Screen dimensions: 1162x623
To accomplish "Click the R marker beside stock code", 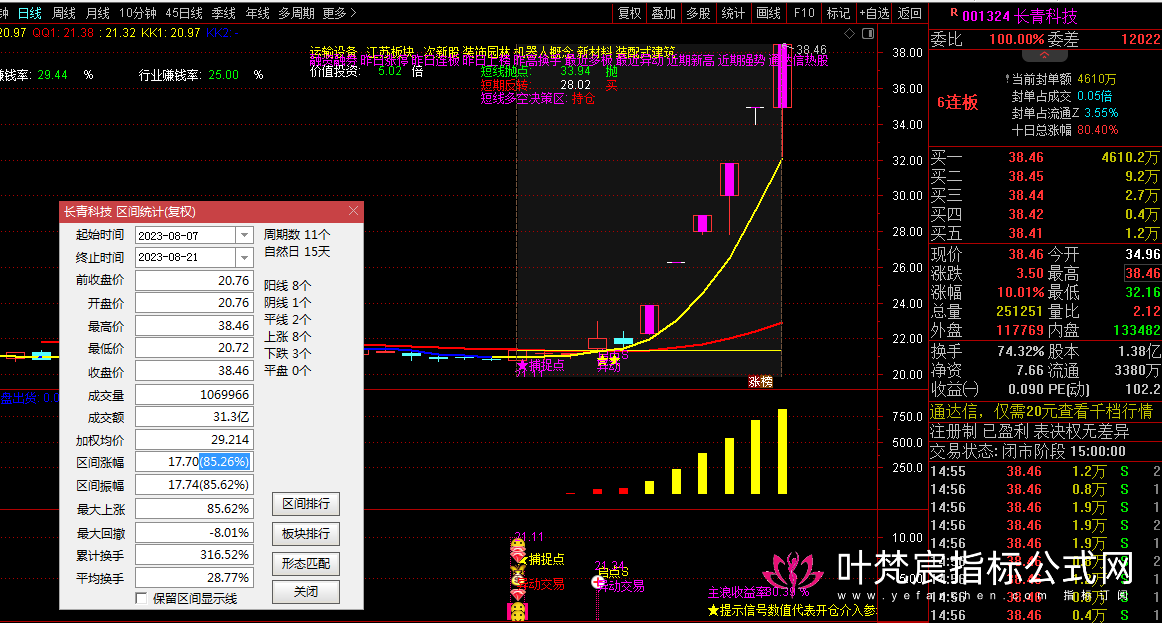I will 954,13.
